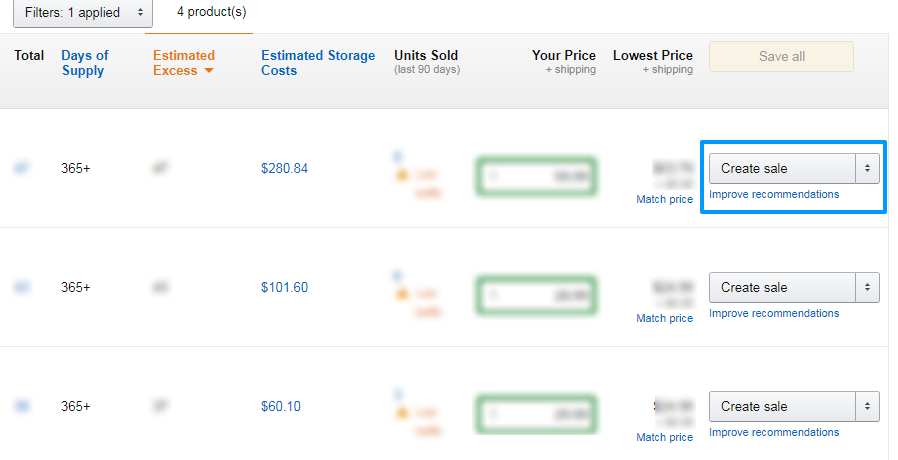Image resolution: width=898 pixels, height=460 pixels.
Task: Click Create sale in the second row
Action: [782, 287]
